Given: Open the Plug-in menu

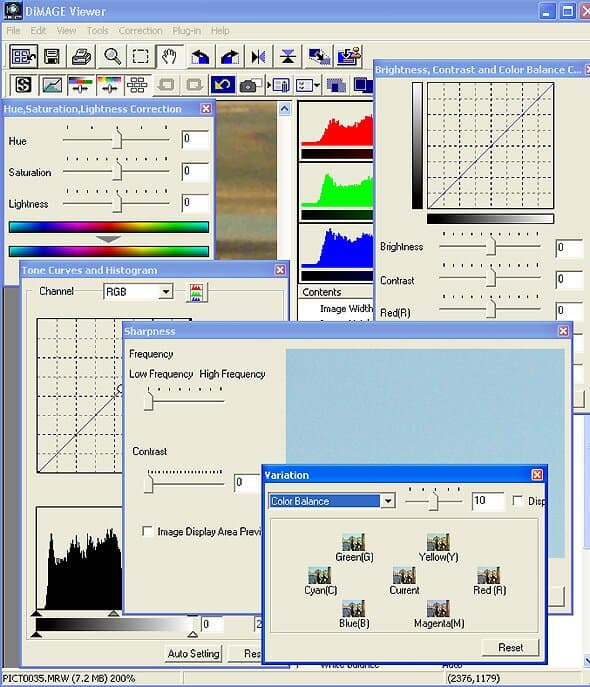Looking at the screenshot, I should [187, 31].
